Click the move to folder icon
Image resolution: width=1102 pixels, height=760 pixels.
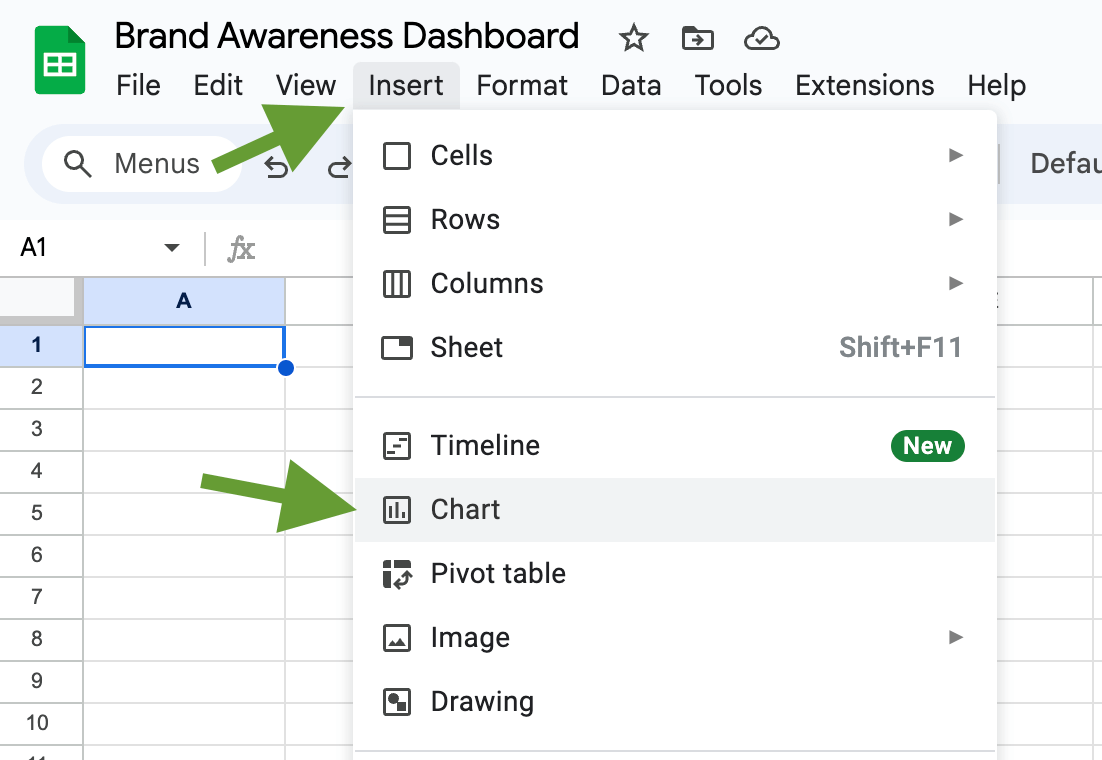(x=697, y=38)
